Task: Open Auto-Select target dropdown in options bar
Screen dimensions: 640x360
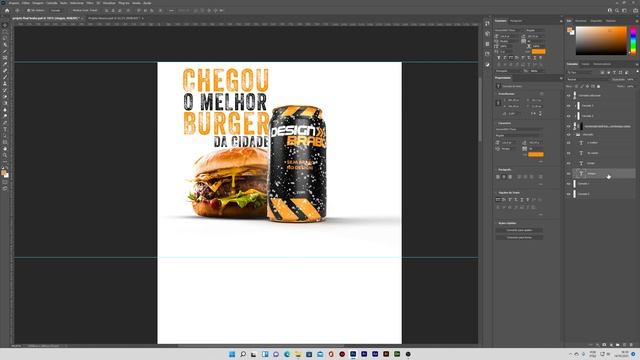Action: pyautogui.click(x=56, y=11)
